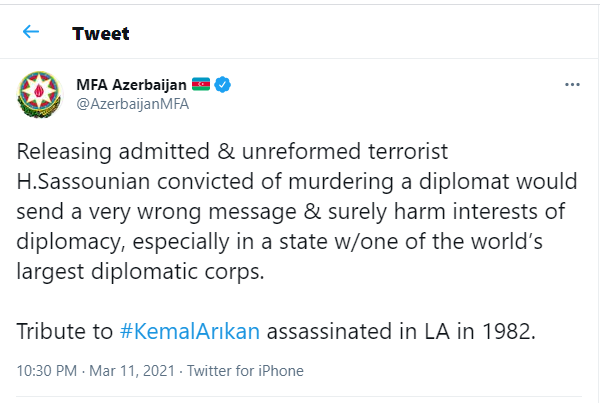
Task: Open the MFA Azerbaijan display name
Action: click(131, 85)
